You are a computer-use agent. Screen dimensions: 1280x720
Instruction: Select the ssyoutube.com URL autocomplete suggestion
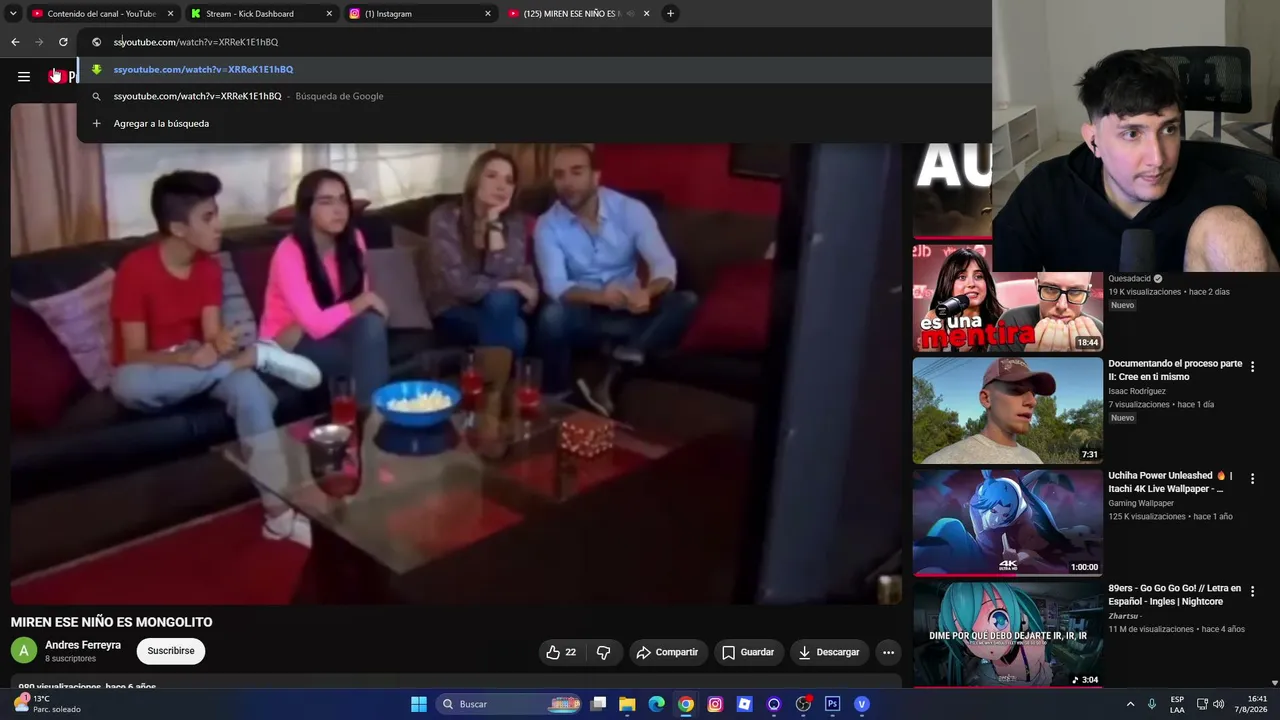[x=535, y=69]
